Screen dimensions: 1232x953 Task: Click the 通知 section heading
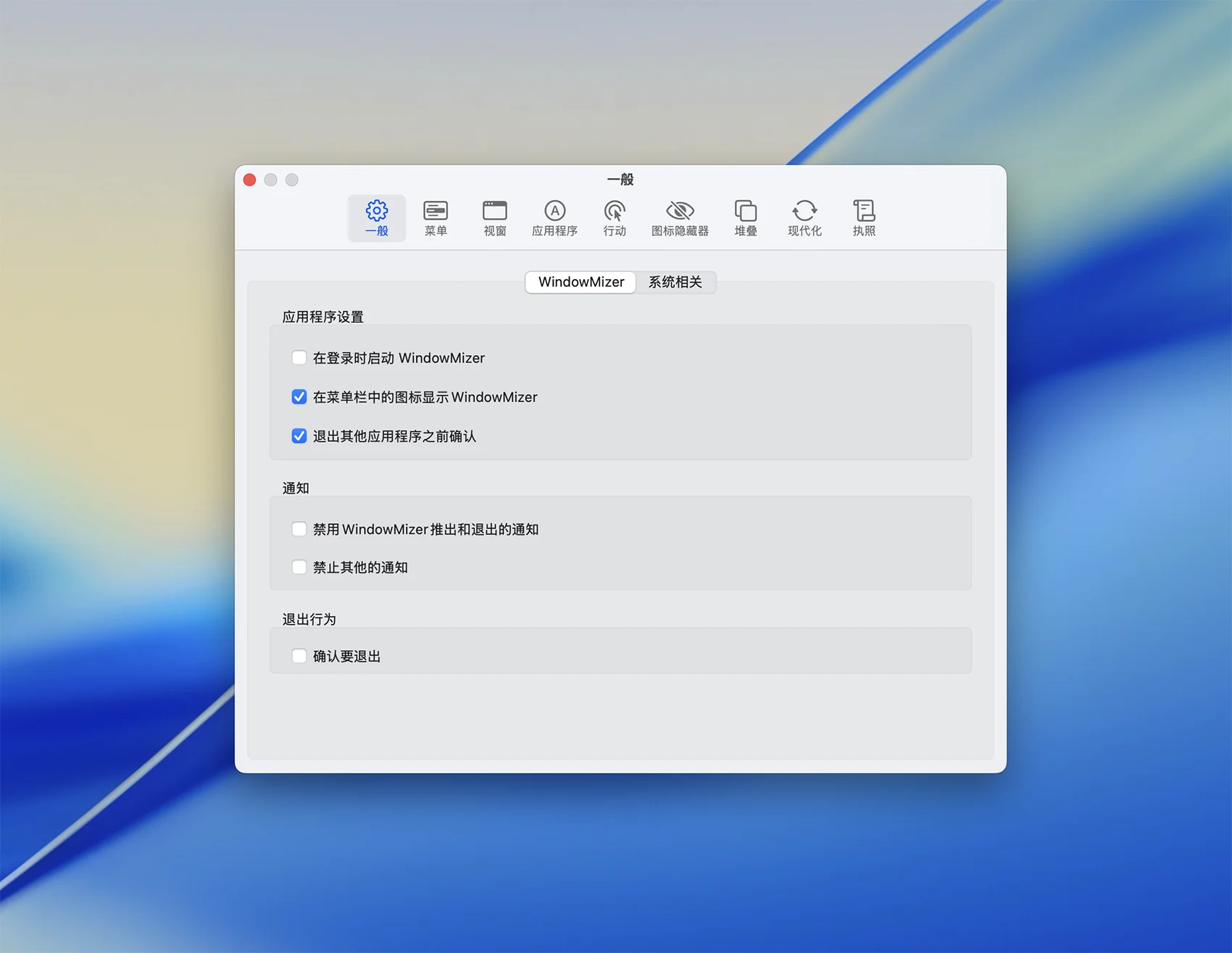[x=296, y=488]
